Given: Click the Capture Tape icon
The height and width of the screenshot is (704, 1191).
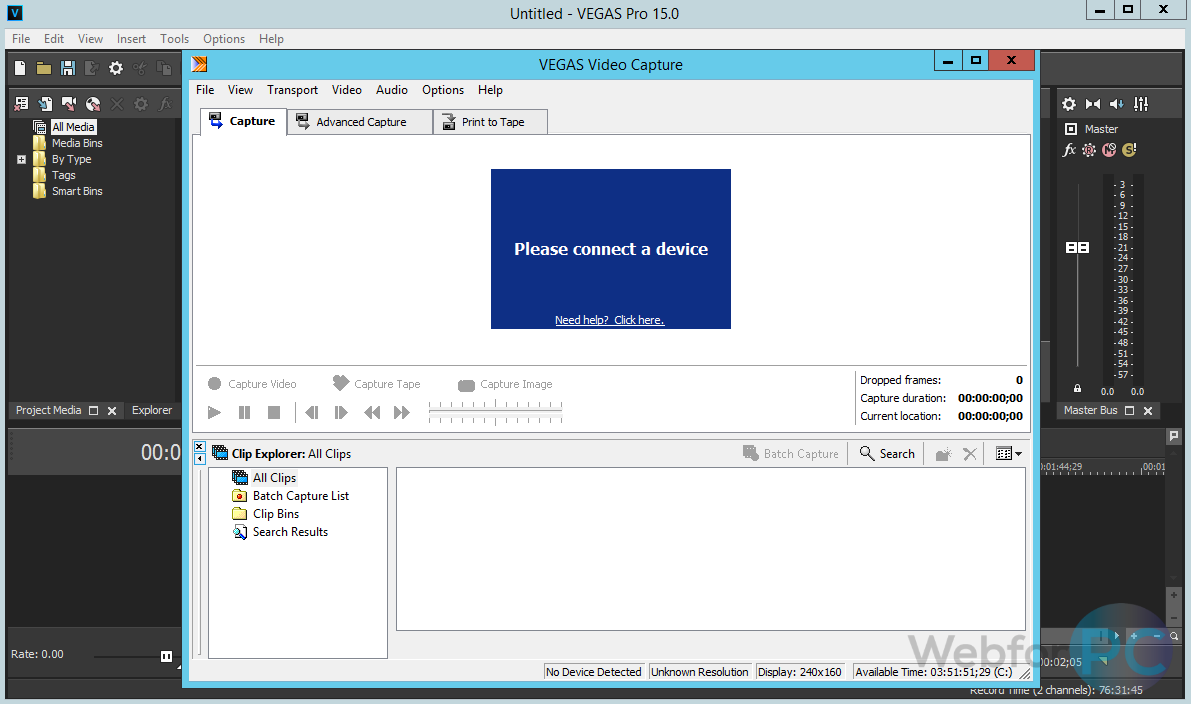Looking at the screenshot, I should tap(340, 383).
